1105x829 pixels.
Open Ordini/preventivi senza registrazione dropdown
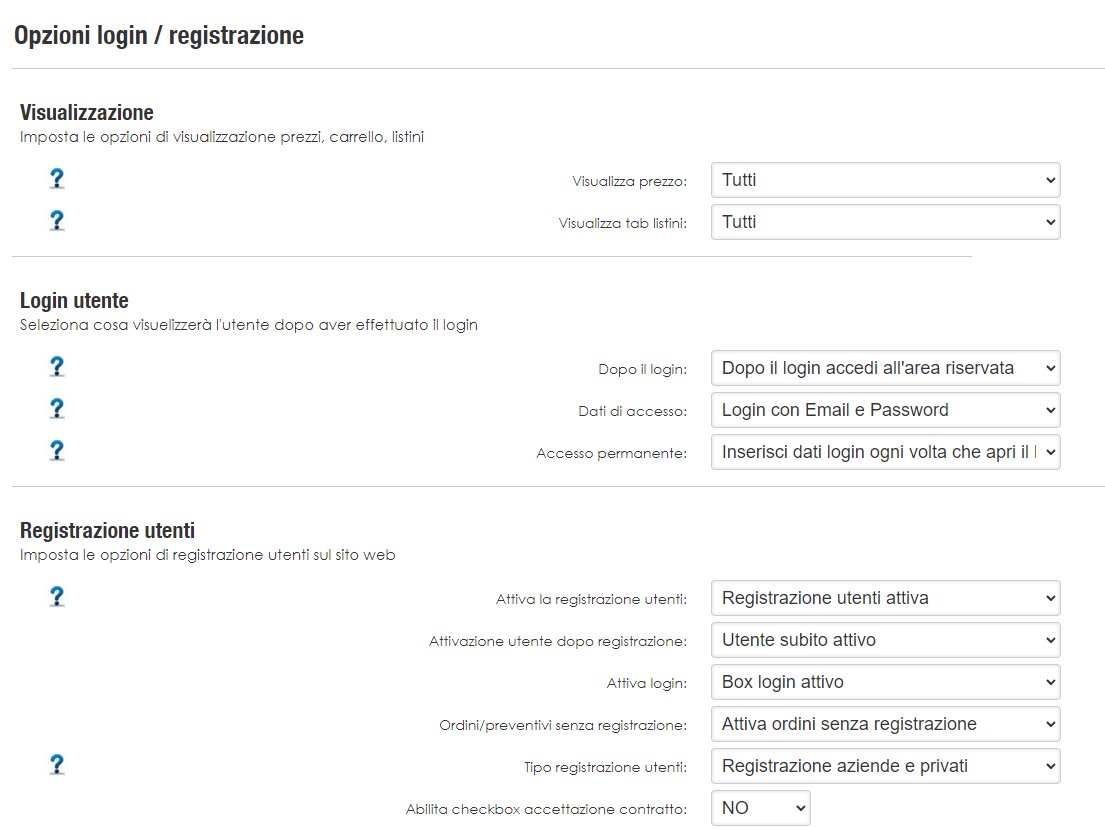click(886, 724)
